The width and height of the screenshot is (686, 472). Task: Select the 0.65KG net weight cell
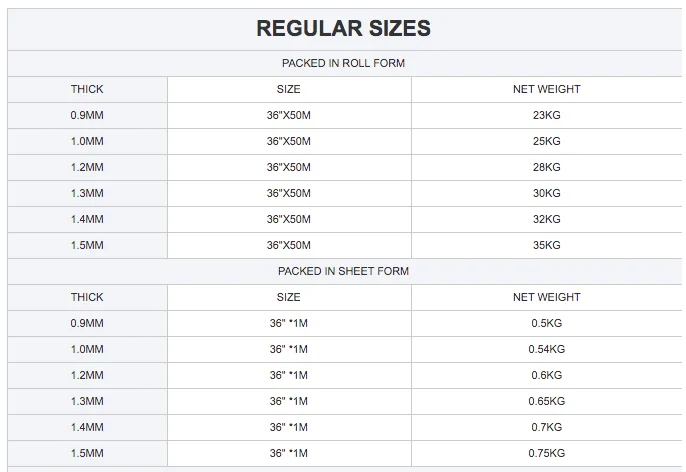[x=546, y=401]
